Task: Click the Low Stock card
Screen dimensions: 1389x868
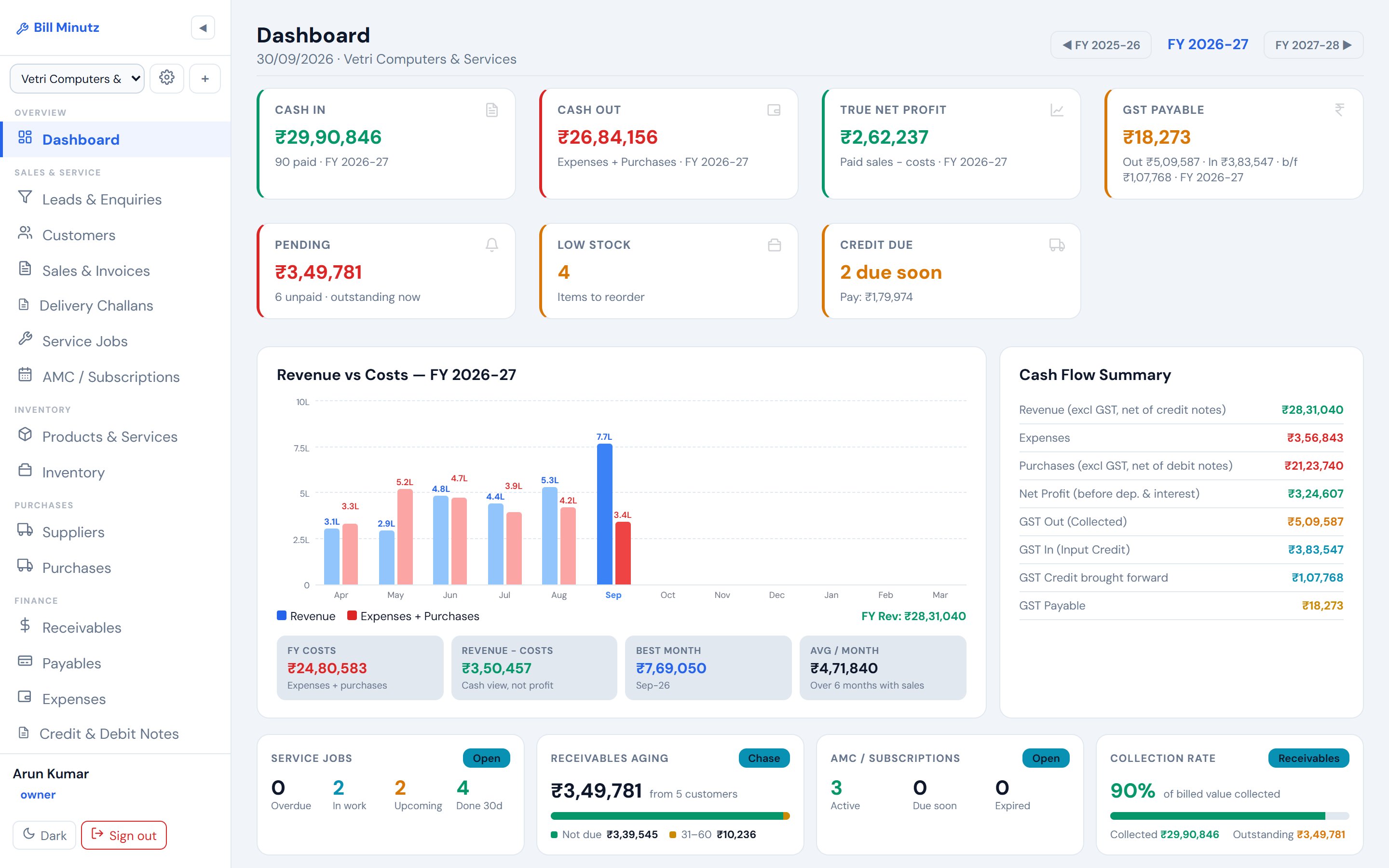Action: pyautogui.click(x=668, y=271)
